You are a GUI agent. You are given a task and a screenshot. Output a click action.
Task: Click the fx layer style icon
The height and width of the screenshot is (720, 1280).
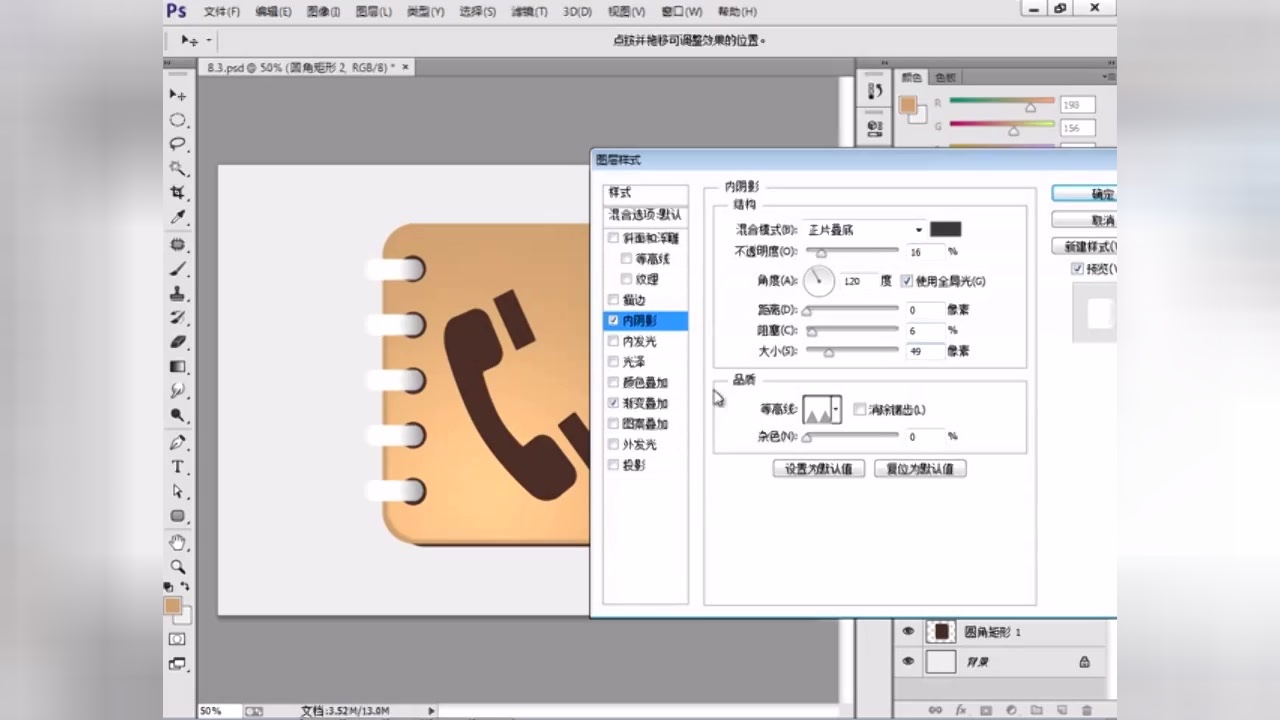pos(961,710)
